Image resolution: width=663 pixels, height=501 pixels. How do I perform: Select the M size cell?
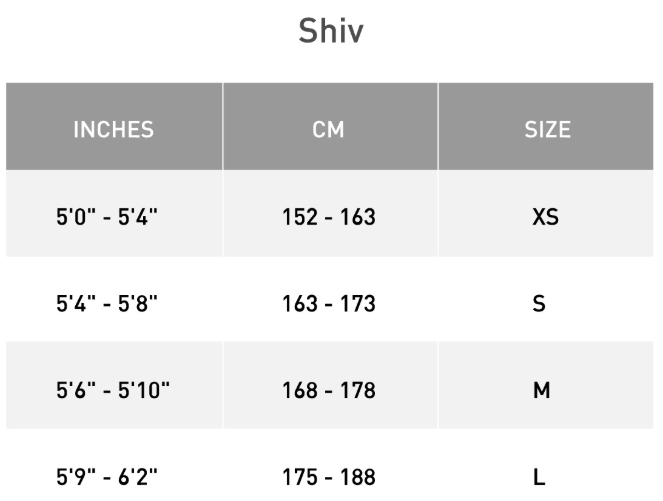coord(540,390)
